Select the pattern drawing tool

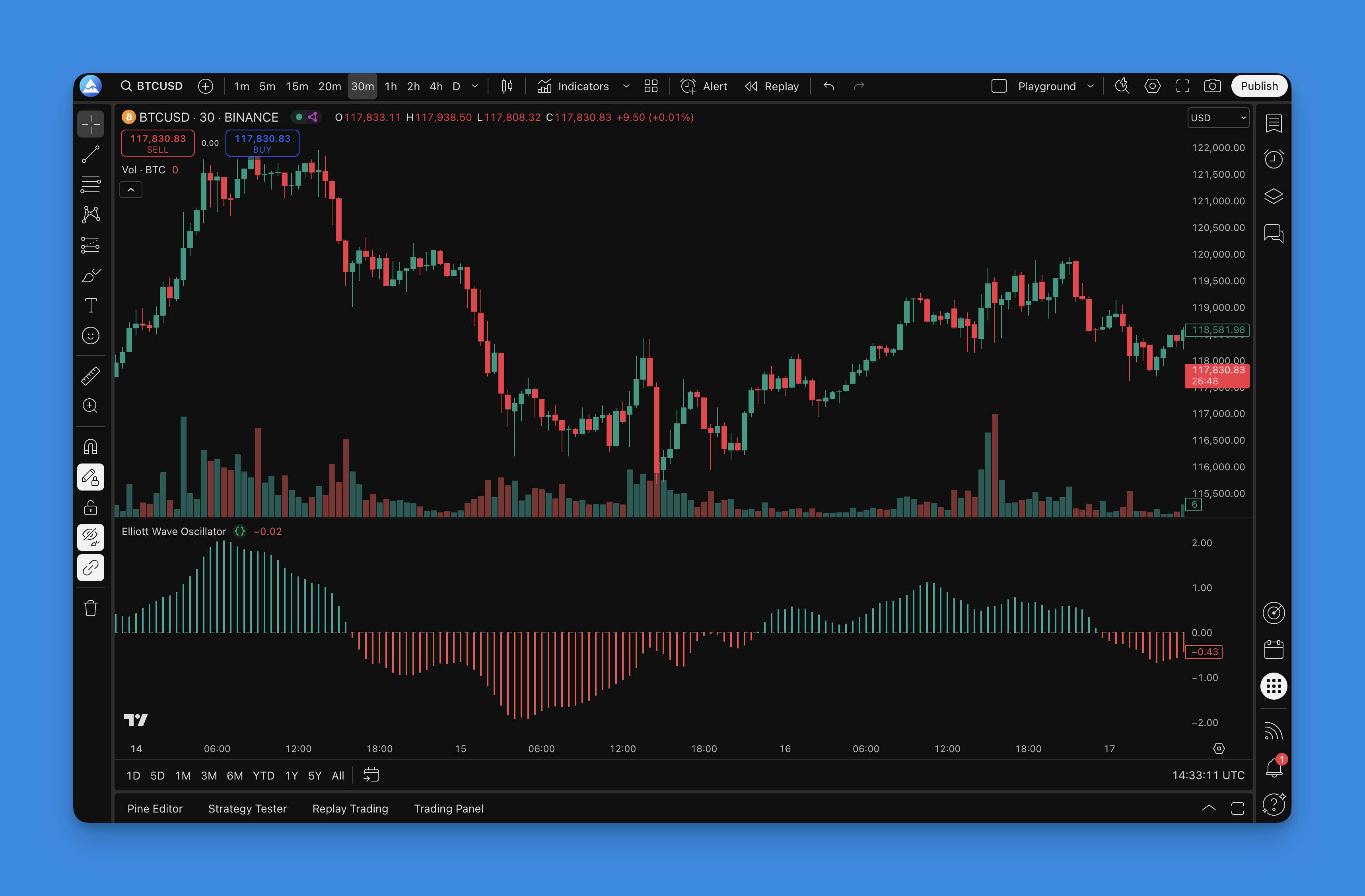point(91,215)
